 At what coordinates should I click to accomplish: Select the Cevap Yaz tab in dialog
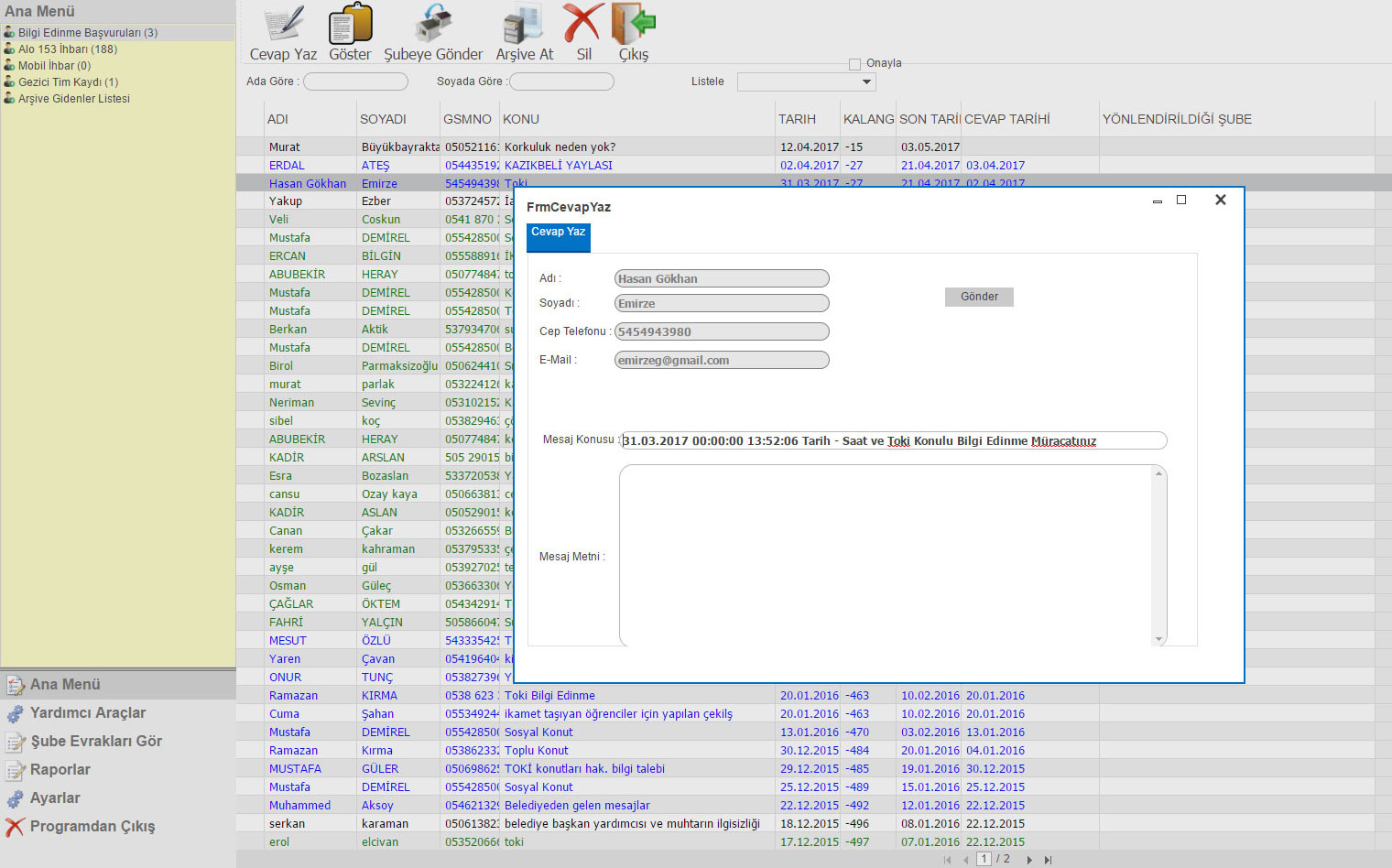(558, 236)
